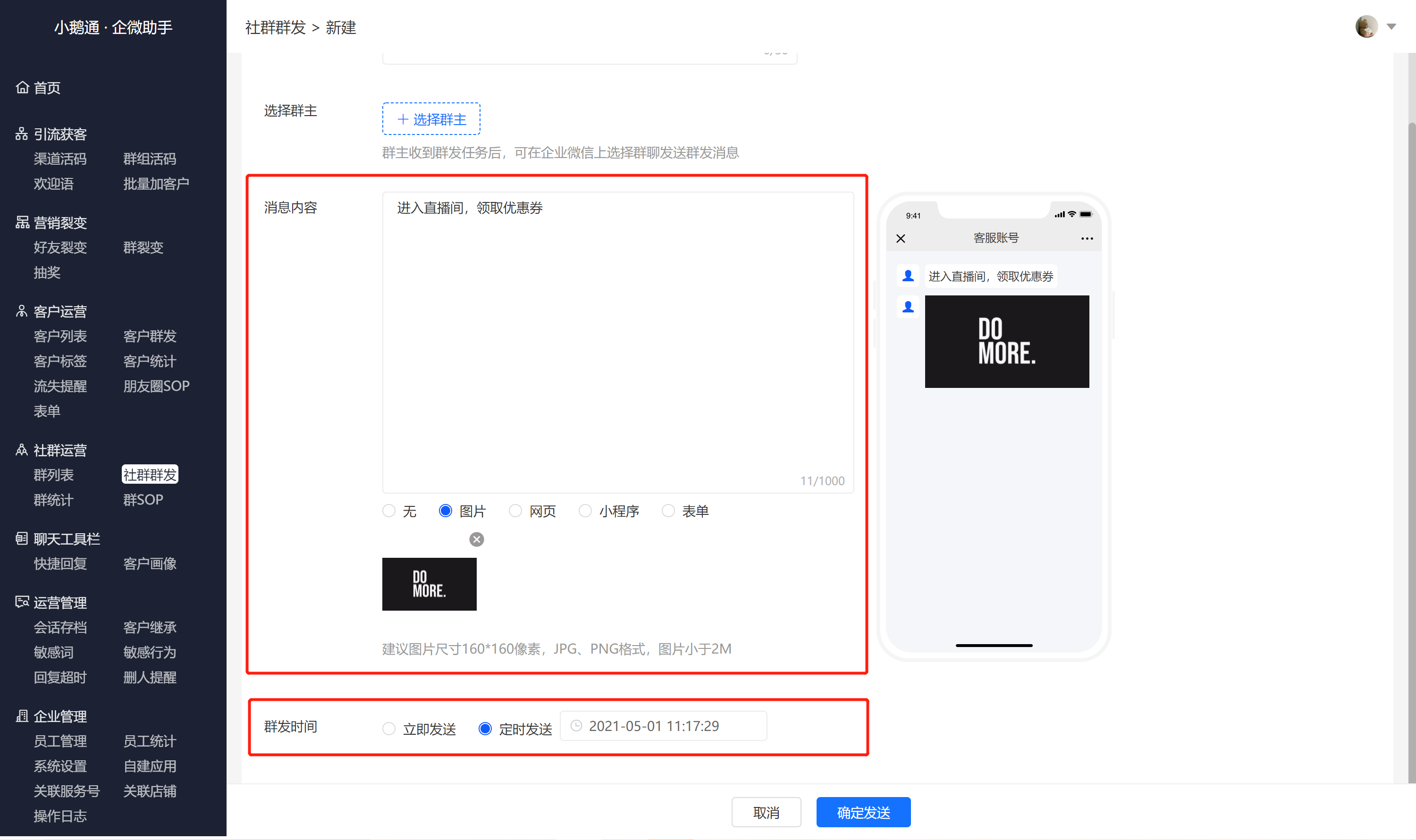The height and width of the screenshot is (840, 1416).
Task: Click the 引流获客 section icon
Action: point(22,134)
